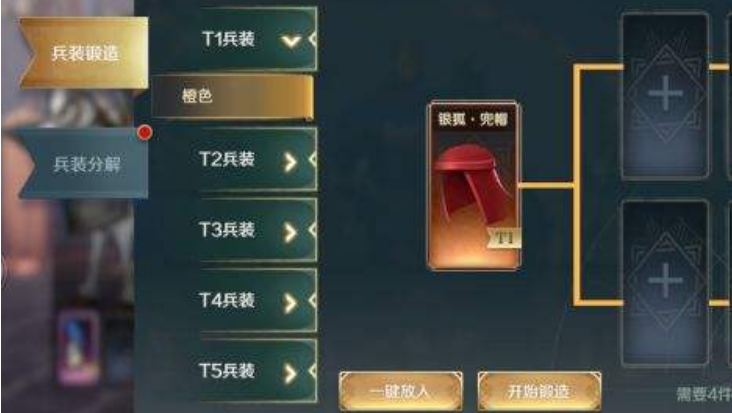
Task: Expand the T4兵装 category arrow
Action: click(x=290, y=303)
